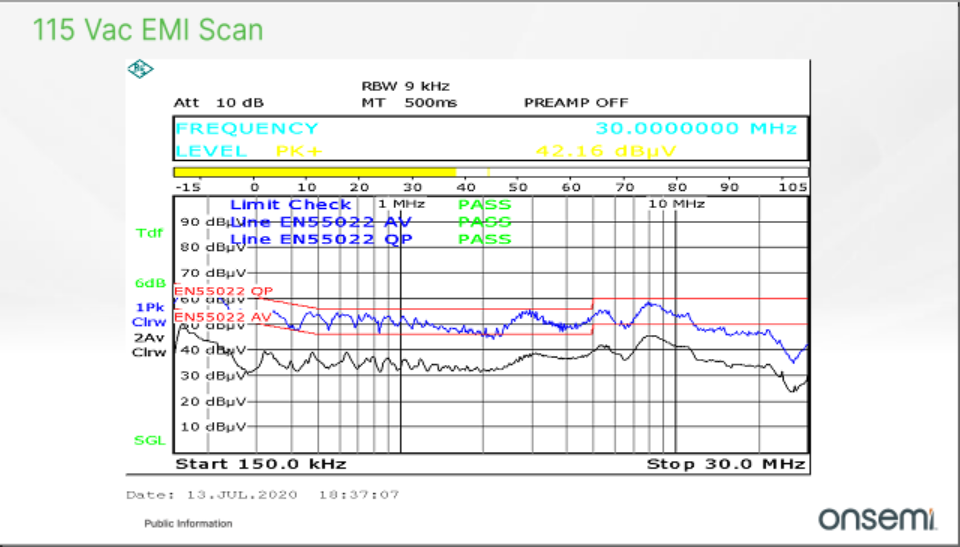The width and height of the screenshot is (960, 547).
Task: Click the Limit Check PASS status
Action: pos(484,205)
